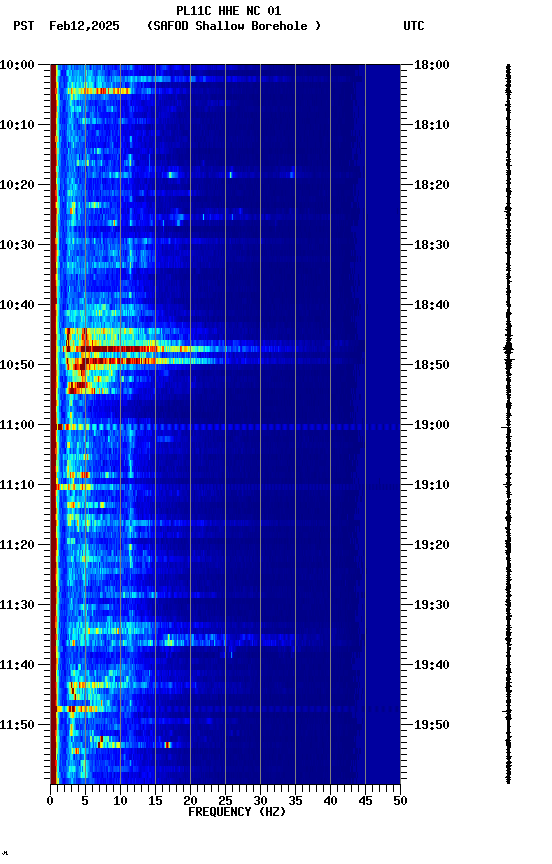
Task: Click the SAFOD Shallow Borehole label
Action: [x=234, y=26]
